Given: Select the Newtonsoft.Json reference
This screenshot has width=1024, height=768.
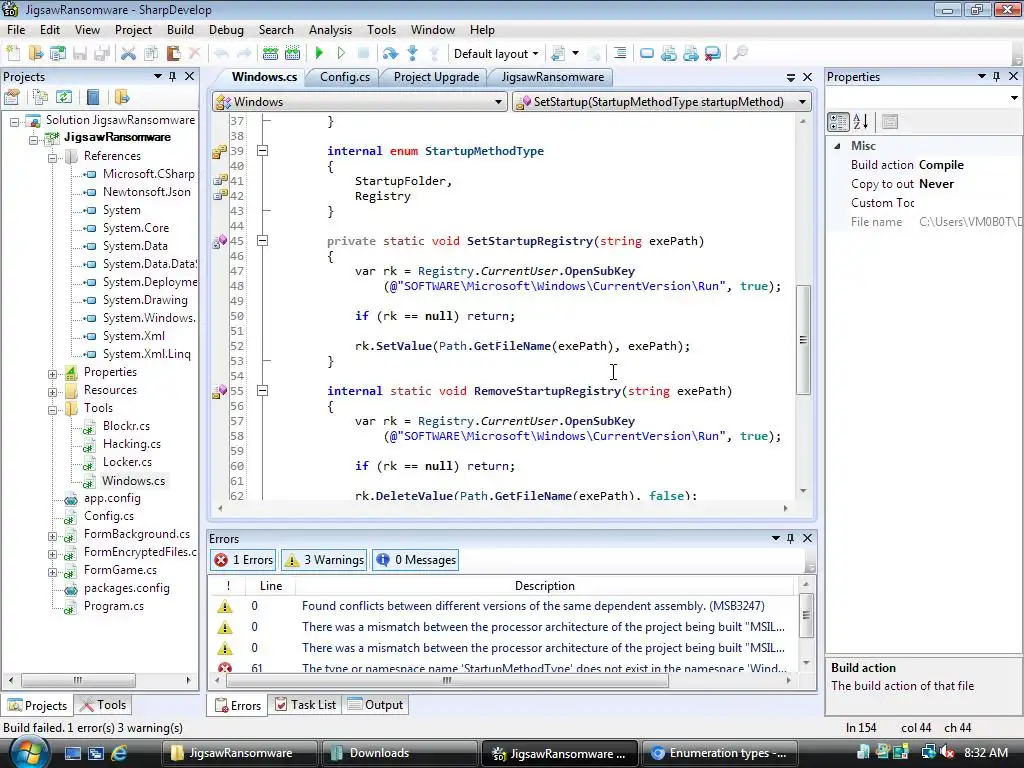Looking at the screenshot, I should [x=147, y=192].
